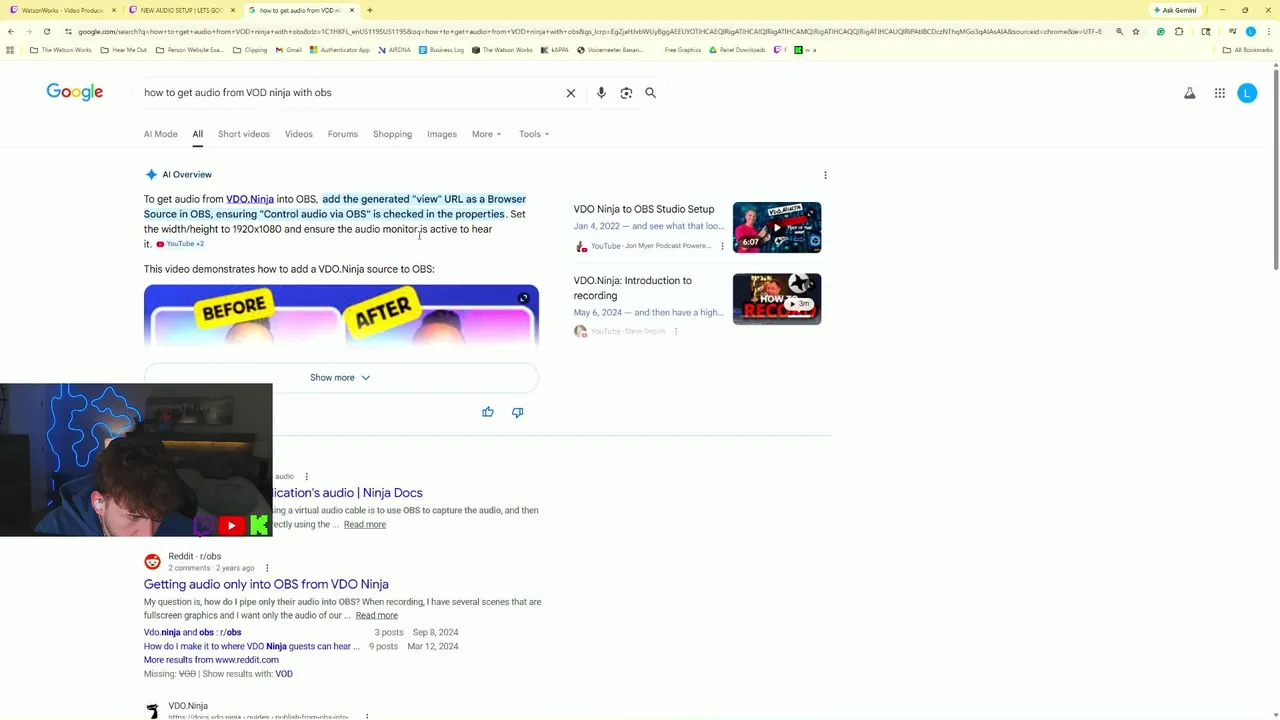This screenshot has width=1280, height=720.
Task: Click the magnifier search submit icon
Action: tap(650, 93)
